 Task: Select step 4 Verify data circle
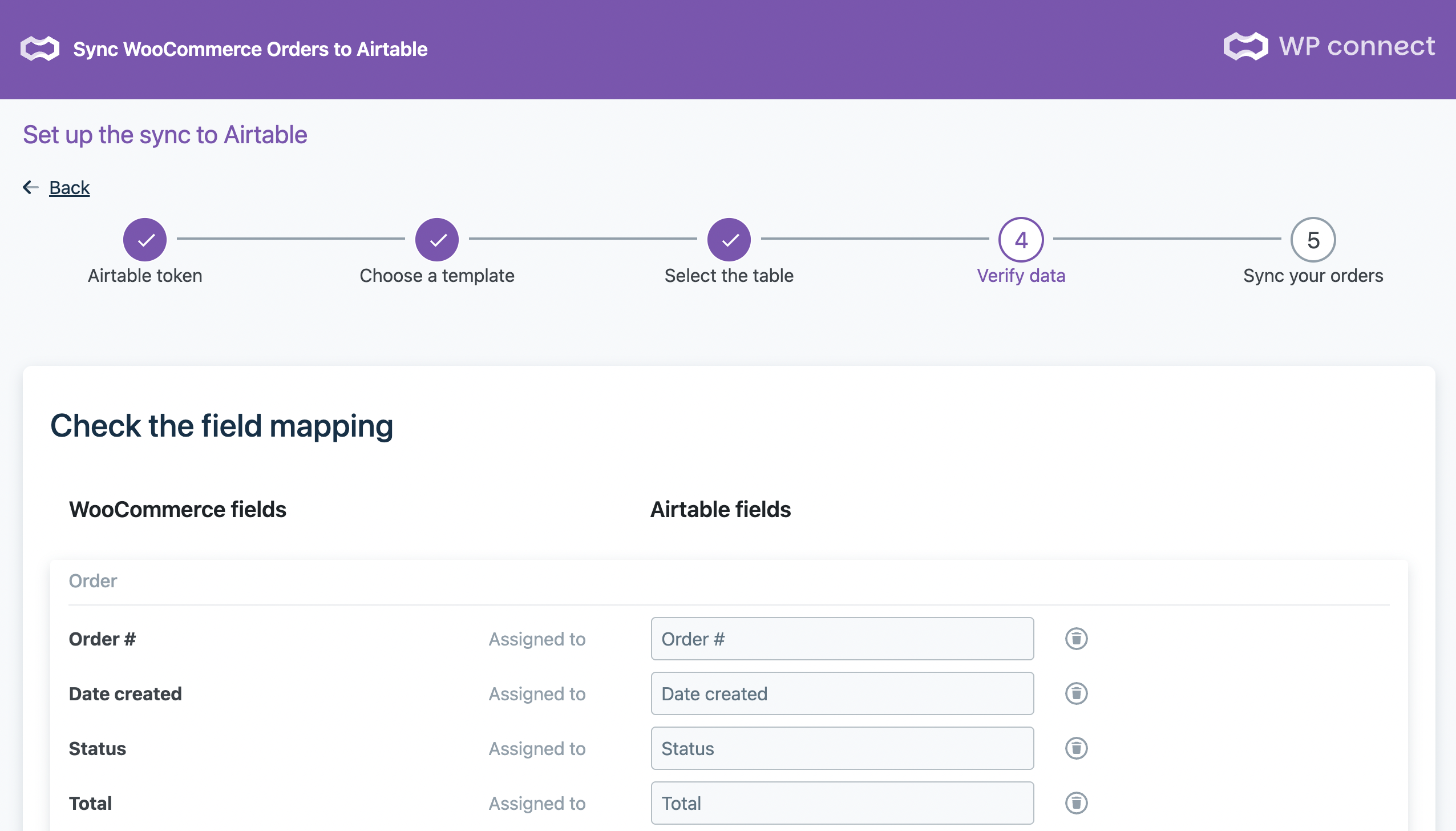1021,240
